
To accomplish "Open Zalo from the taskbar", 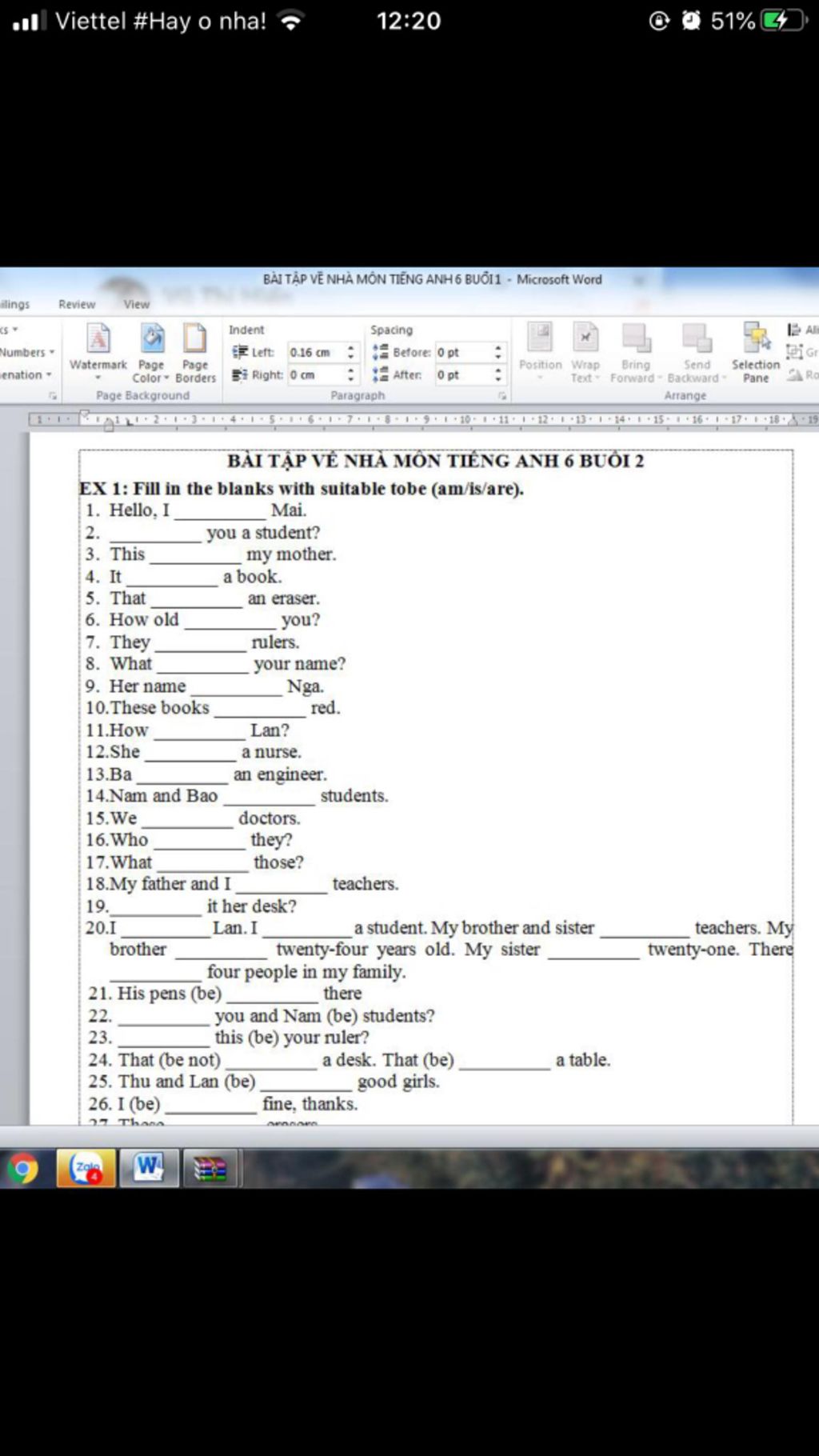I will point(86,1169).
